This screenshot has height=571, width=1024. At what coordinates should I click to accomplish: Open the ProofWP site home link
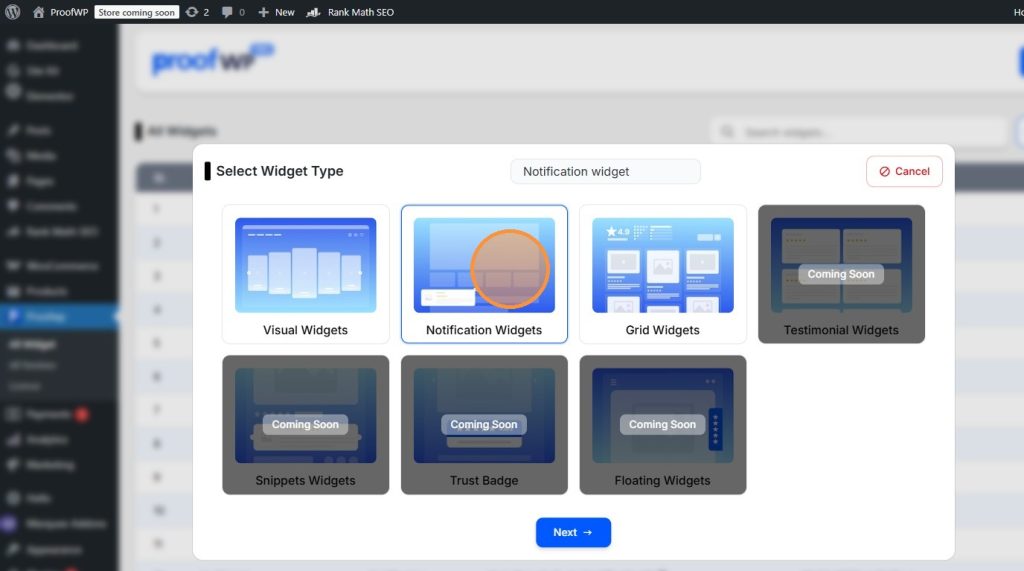(60, 12)
